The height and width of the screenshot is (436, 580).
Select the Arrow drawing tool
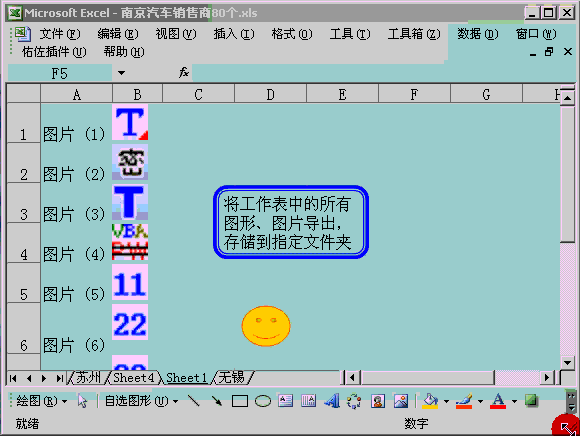[217, 400]
